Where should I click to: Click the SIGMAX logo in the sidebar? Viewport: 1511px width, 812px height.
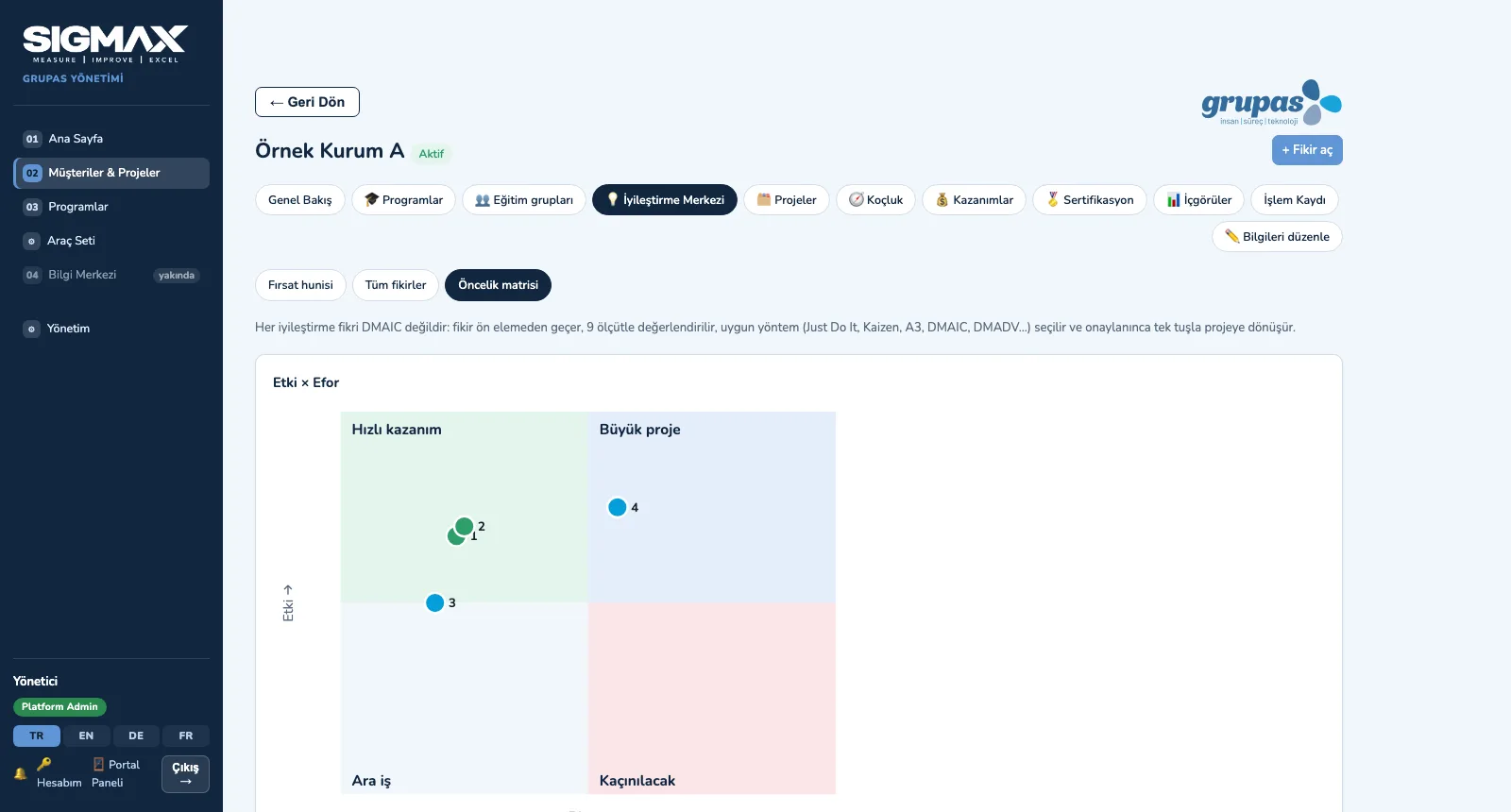pos(106,44)
